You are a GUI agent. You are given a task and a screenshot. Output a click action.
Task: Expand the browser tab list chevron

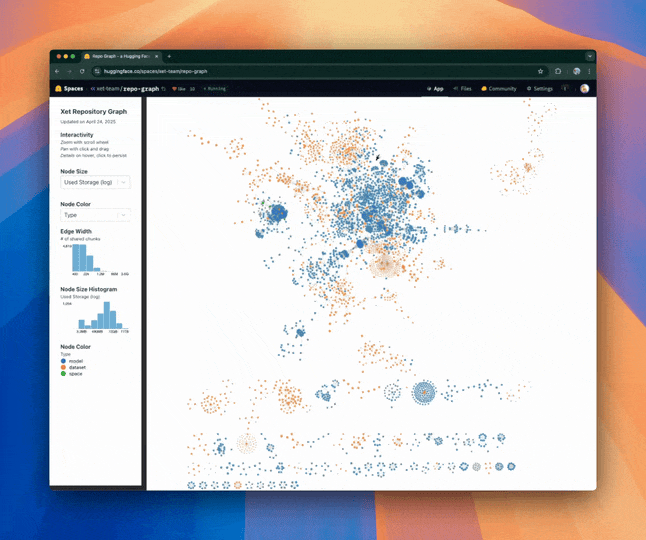(589, 56)
